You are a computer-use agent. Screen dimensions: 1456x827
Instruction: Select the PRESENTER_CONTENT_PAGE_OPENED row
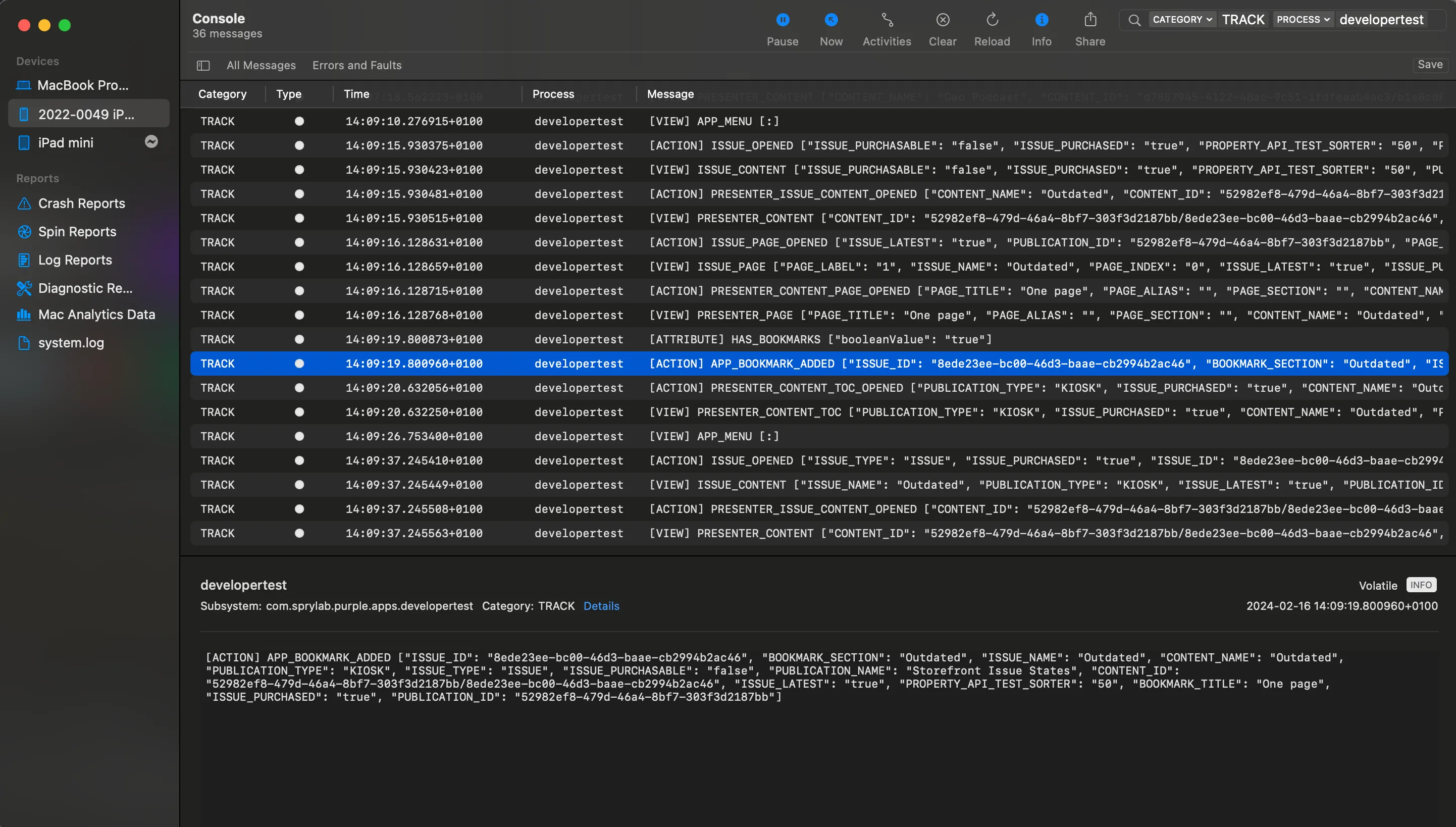coord(819,291)
